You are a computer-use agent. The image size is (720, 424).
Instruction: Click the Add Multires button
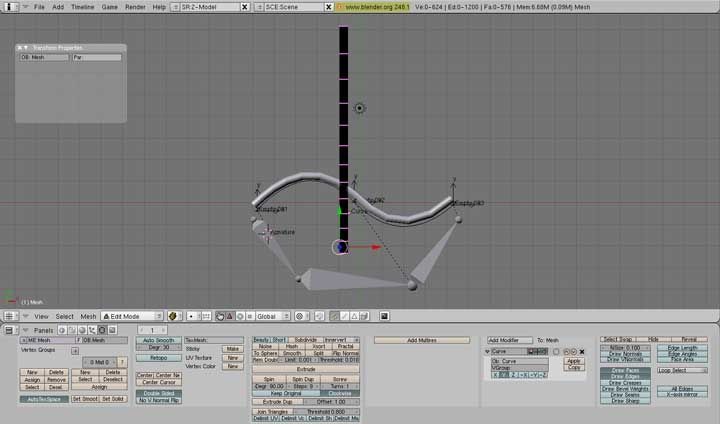422,340
